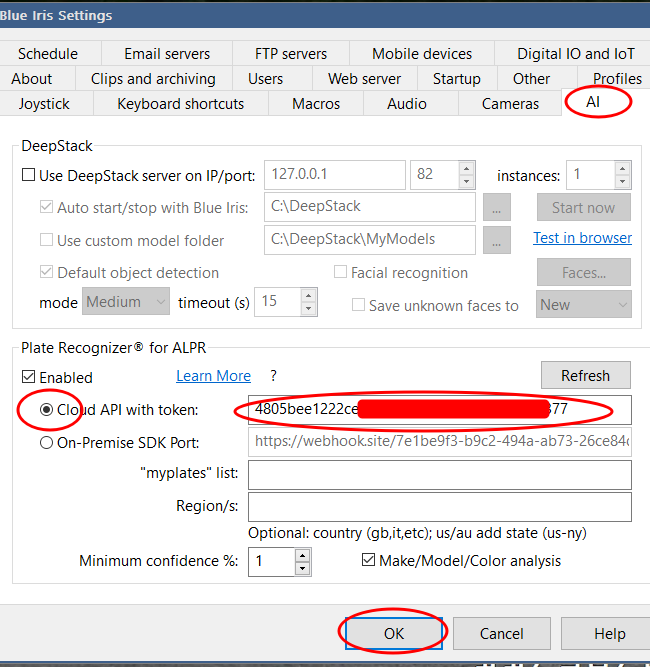Select On-Premise SDK Port radio
Viewport: 650px width, 667px height.
coord(46,443)
